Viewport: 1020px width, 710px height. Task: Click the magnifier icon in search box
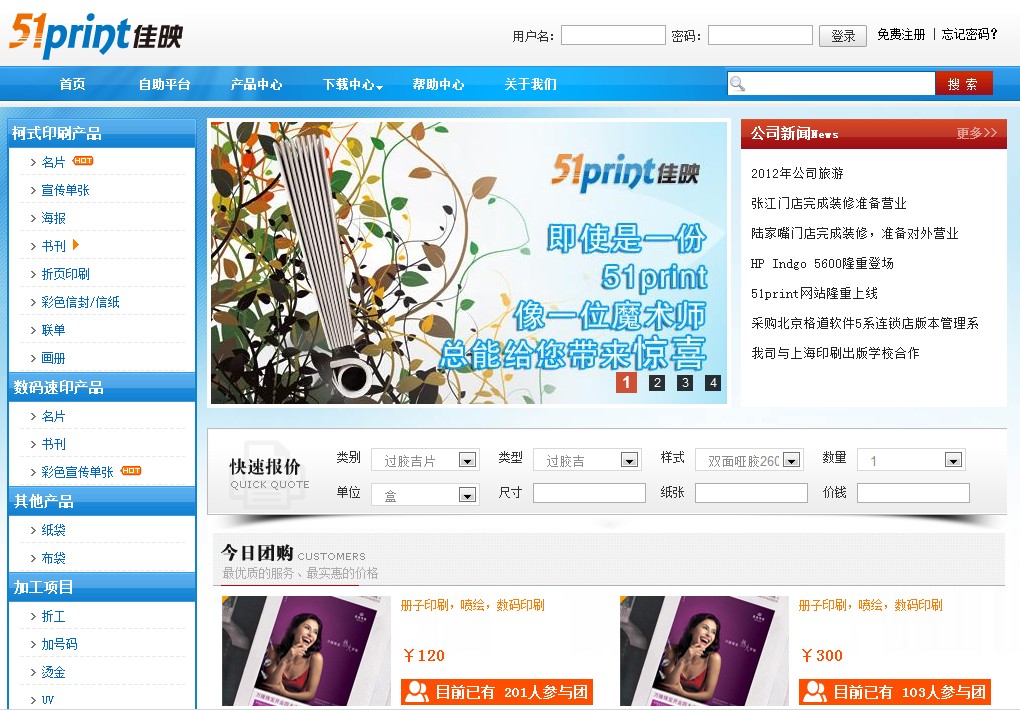click(737, 83)
